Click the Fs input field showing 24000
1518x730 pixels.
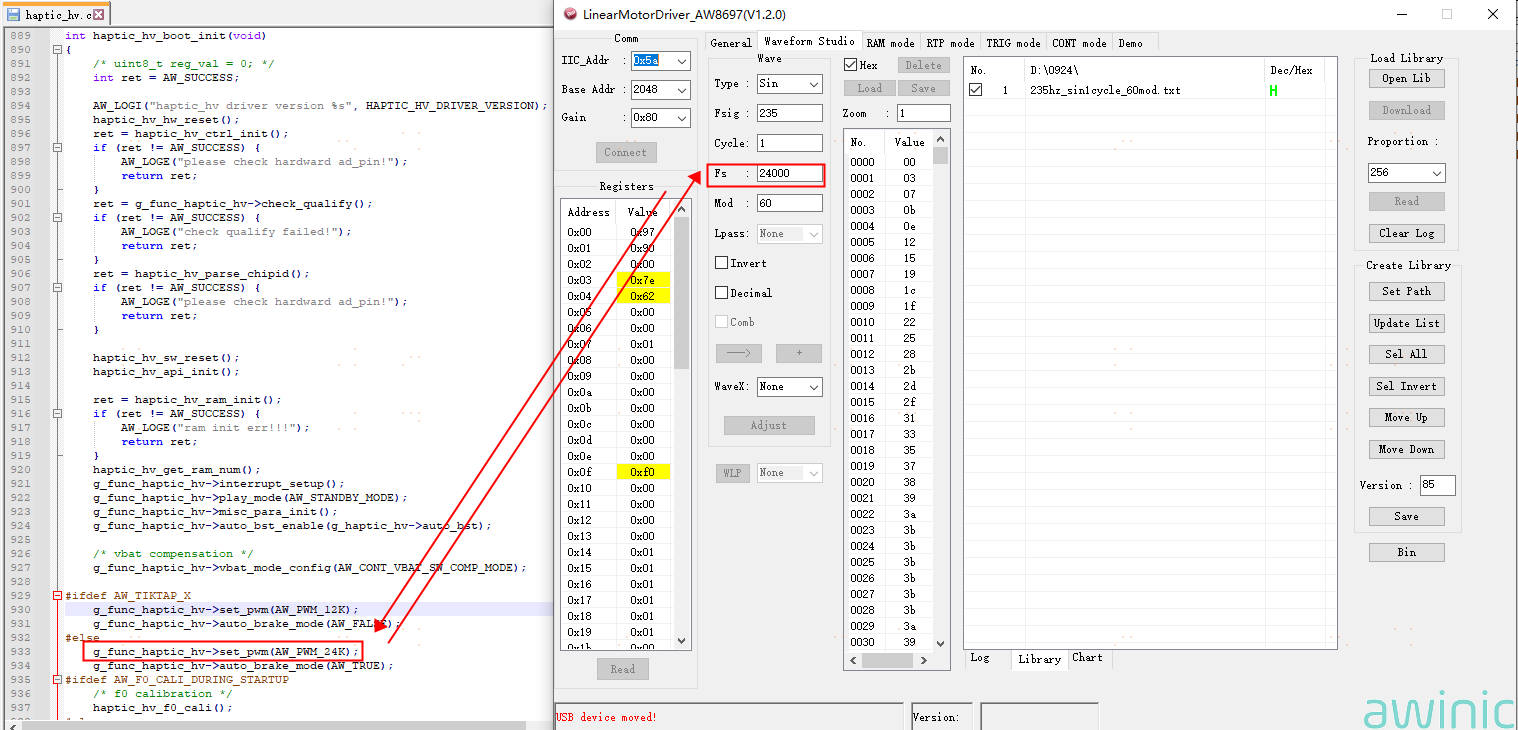pyautogui.click(x=789, y=173)
